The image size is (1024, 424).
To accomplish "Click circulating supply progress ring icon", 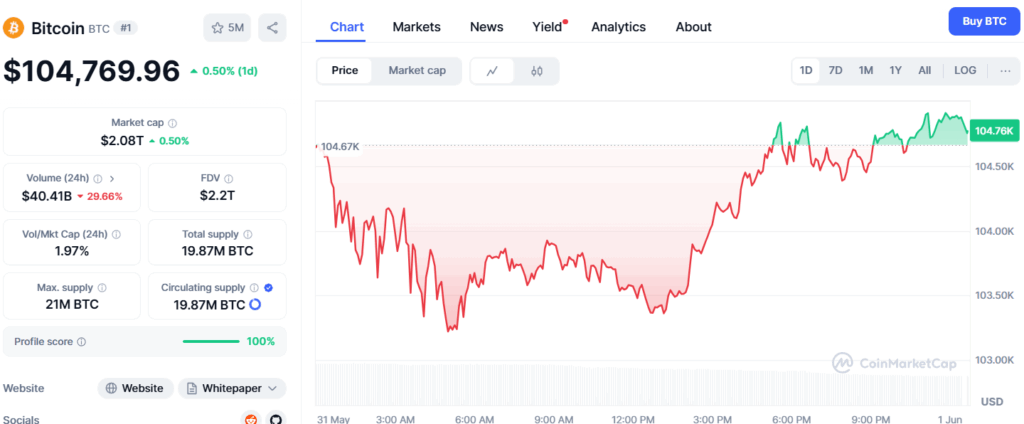I will point(255,304).
